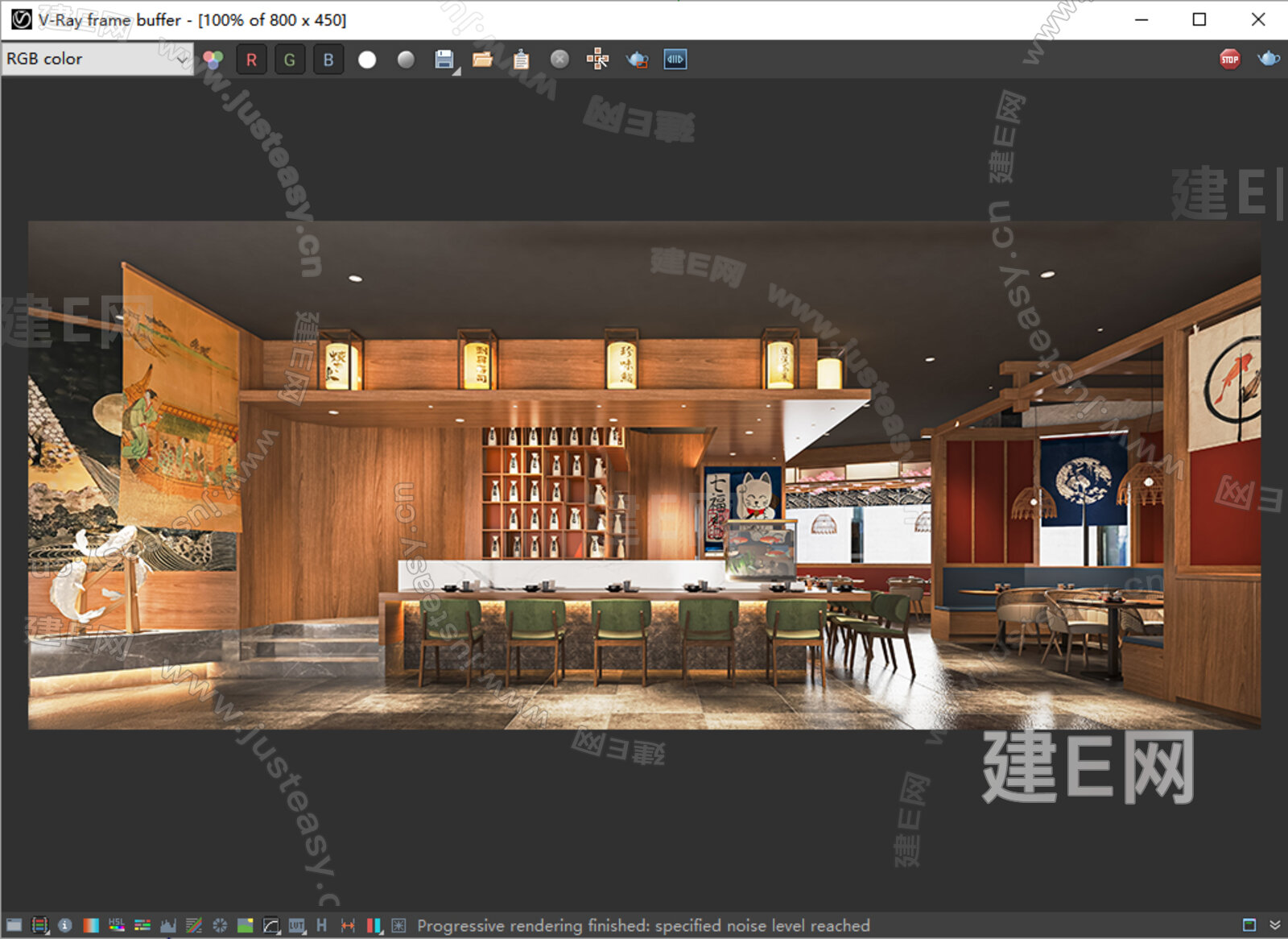Open link to PDPlayer icon
The width and height of the screenshot is (1288, 939).
[675, 59]
